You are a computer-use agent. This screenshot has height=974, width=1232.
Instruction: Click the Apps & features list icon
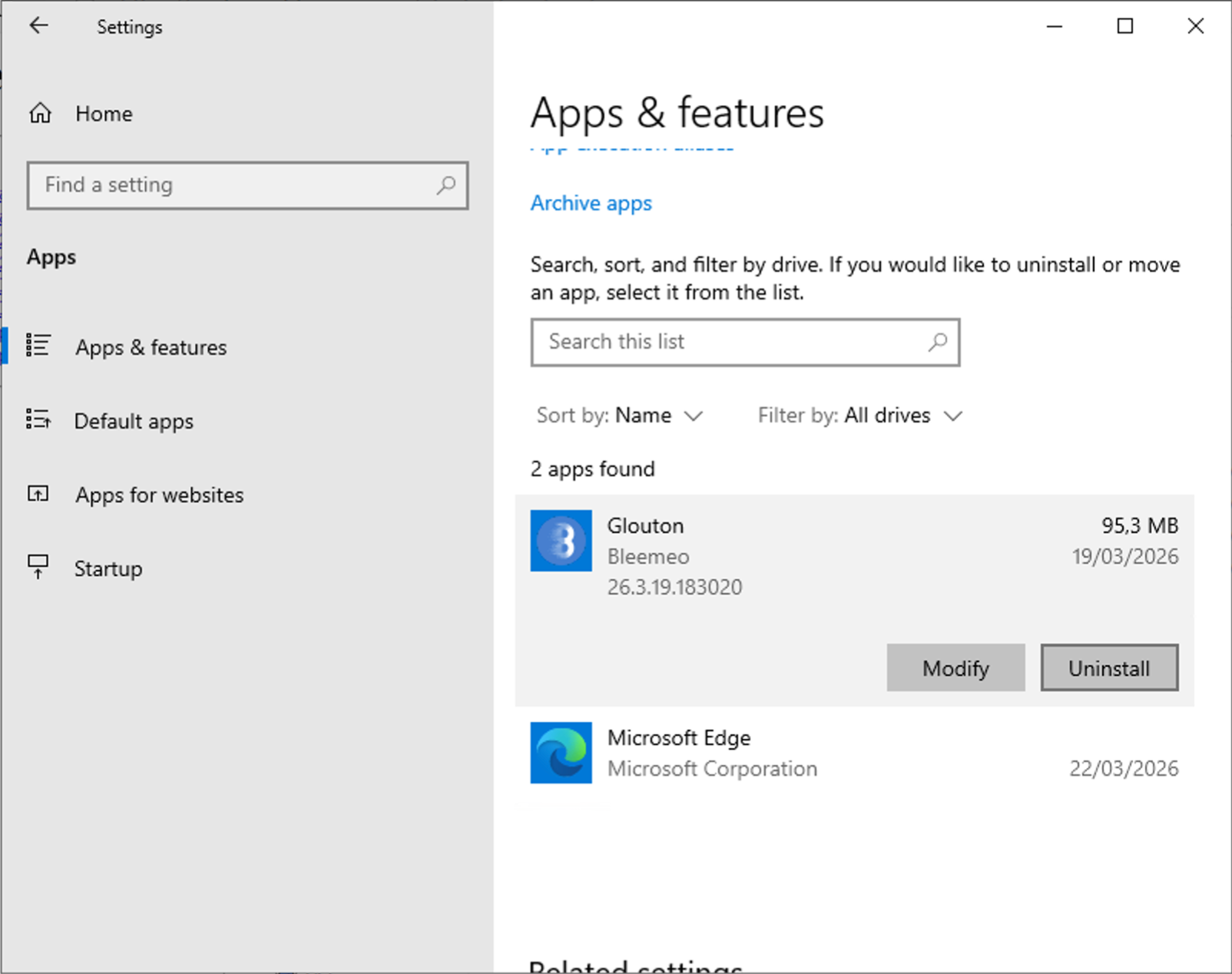point(38,346)
